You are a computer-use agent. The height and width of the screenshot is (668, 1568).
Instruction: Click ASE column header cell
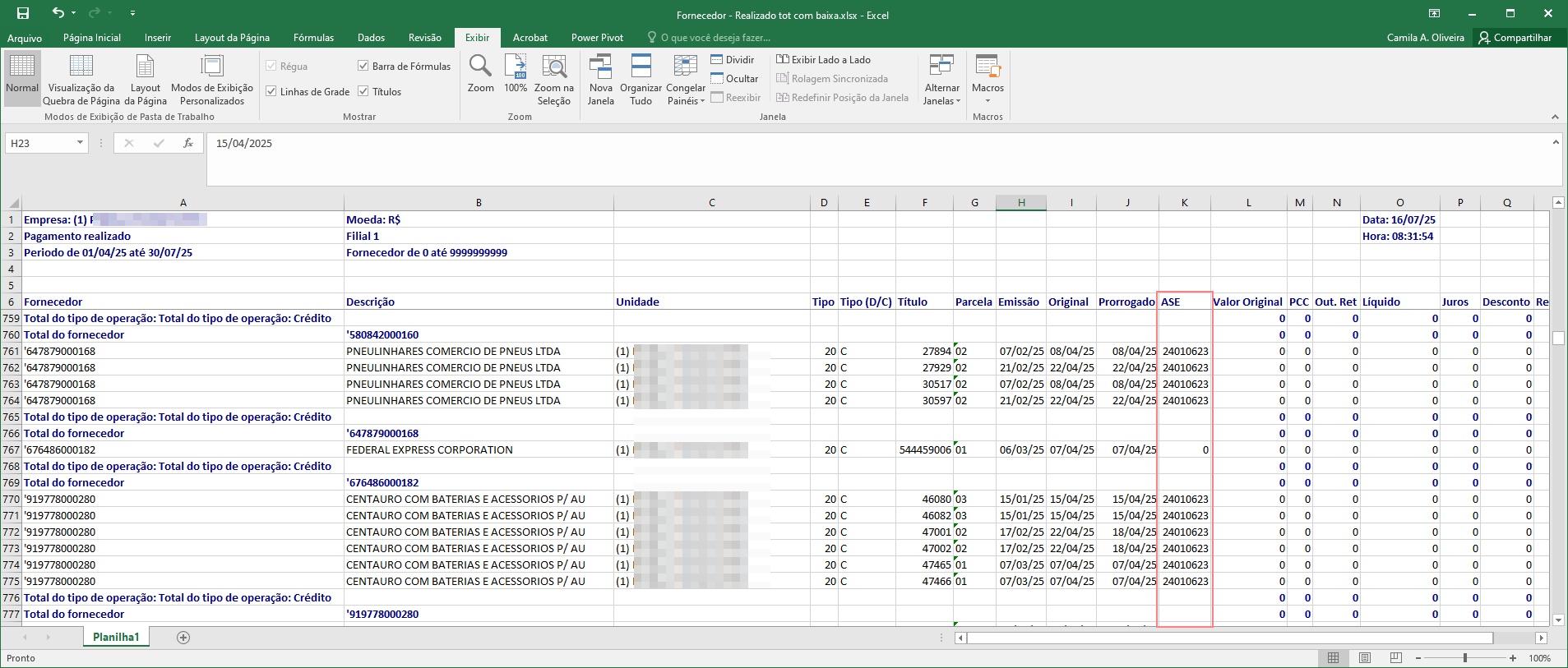click(1184, 302)
